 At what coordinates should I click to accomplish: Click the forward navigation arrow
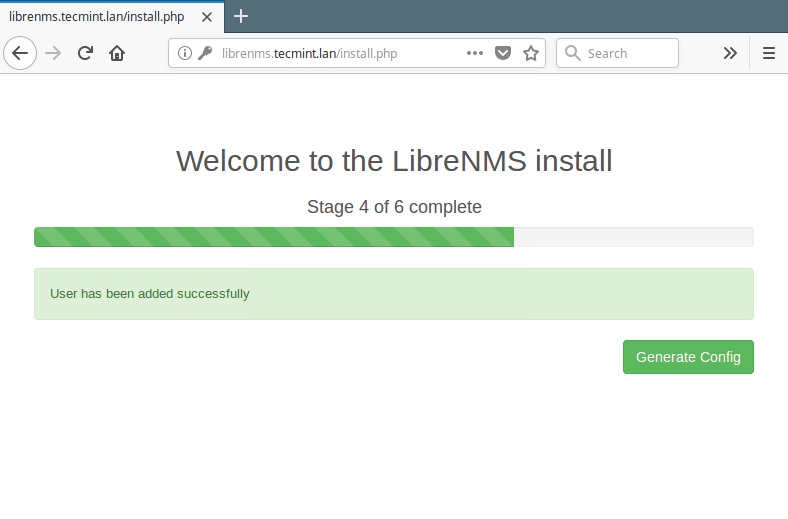point(53,53)
